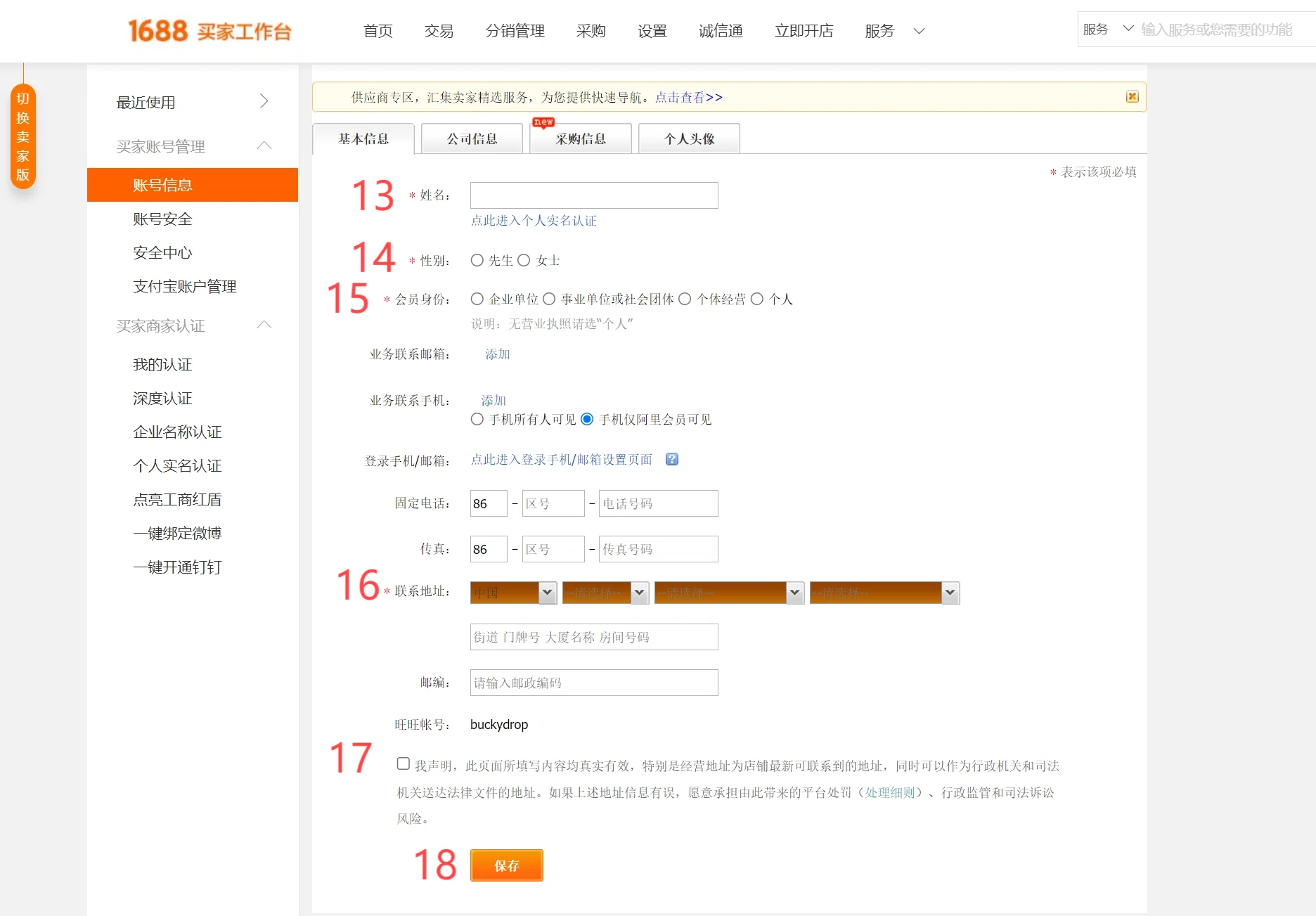Viewport: 1316px width, 916px height.
Task: Open 深度认证 in the sidebar
Action: coord(162,398)
